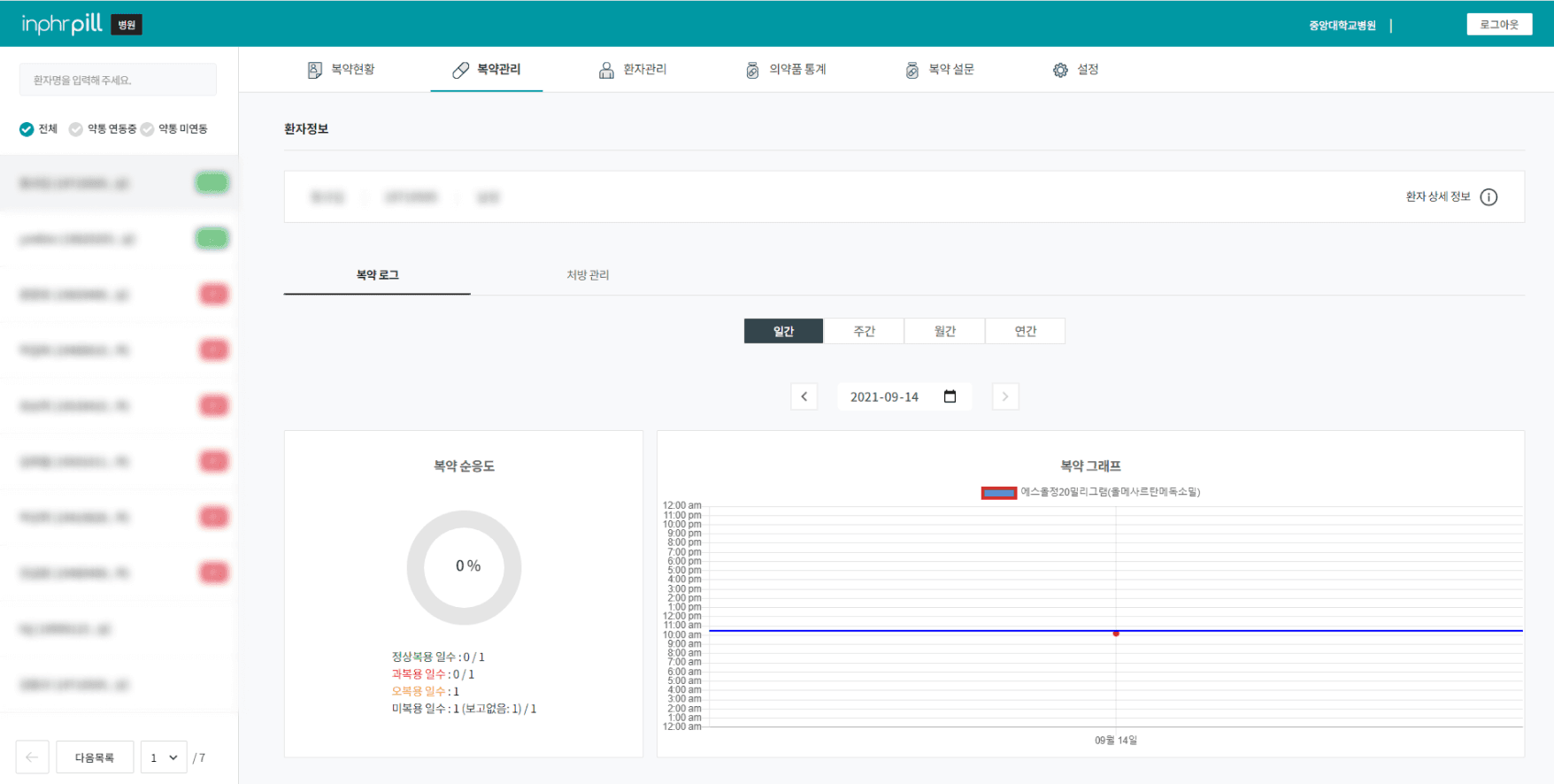Click the 복약 설문 bottle icon
The height and width of the screenshot is (784, 1554).
pos(912,70)
